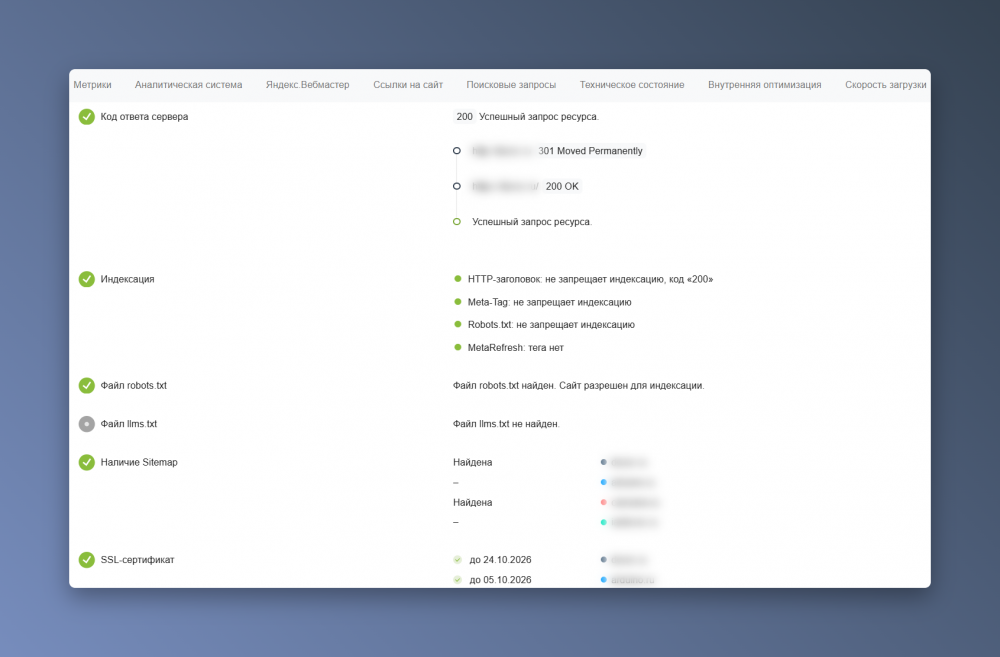Click green dot beside HTTP-заголовок line
1000x657 pixels.
coord(457,279)
